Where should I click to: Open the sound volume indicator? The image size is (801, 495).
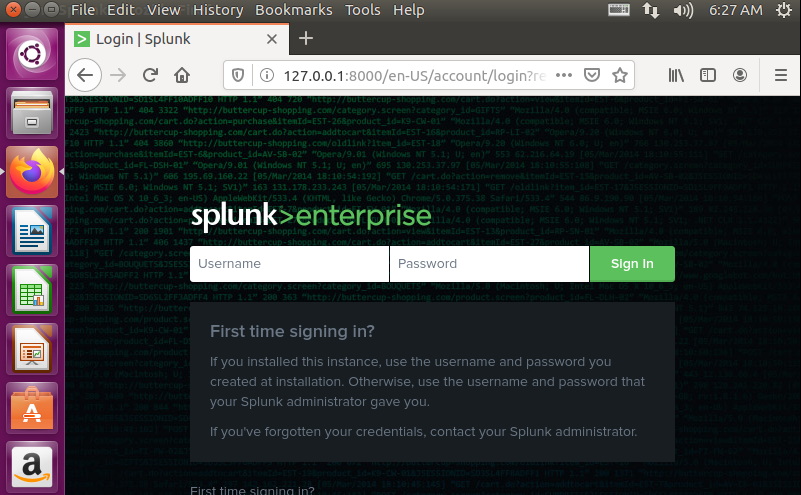[683, 10]
